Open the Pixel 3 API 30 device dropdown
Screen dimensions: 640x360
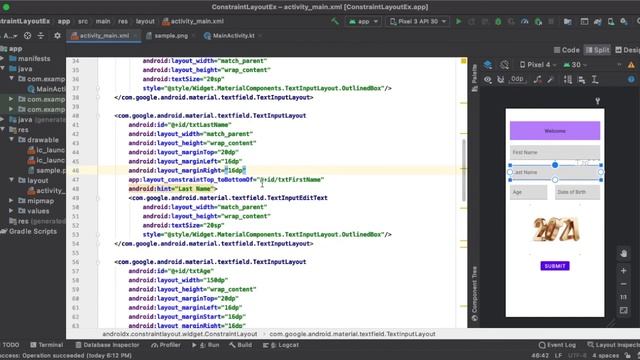pyautogui.click(x=417, y=21)
